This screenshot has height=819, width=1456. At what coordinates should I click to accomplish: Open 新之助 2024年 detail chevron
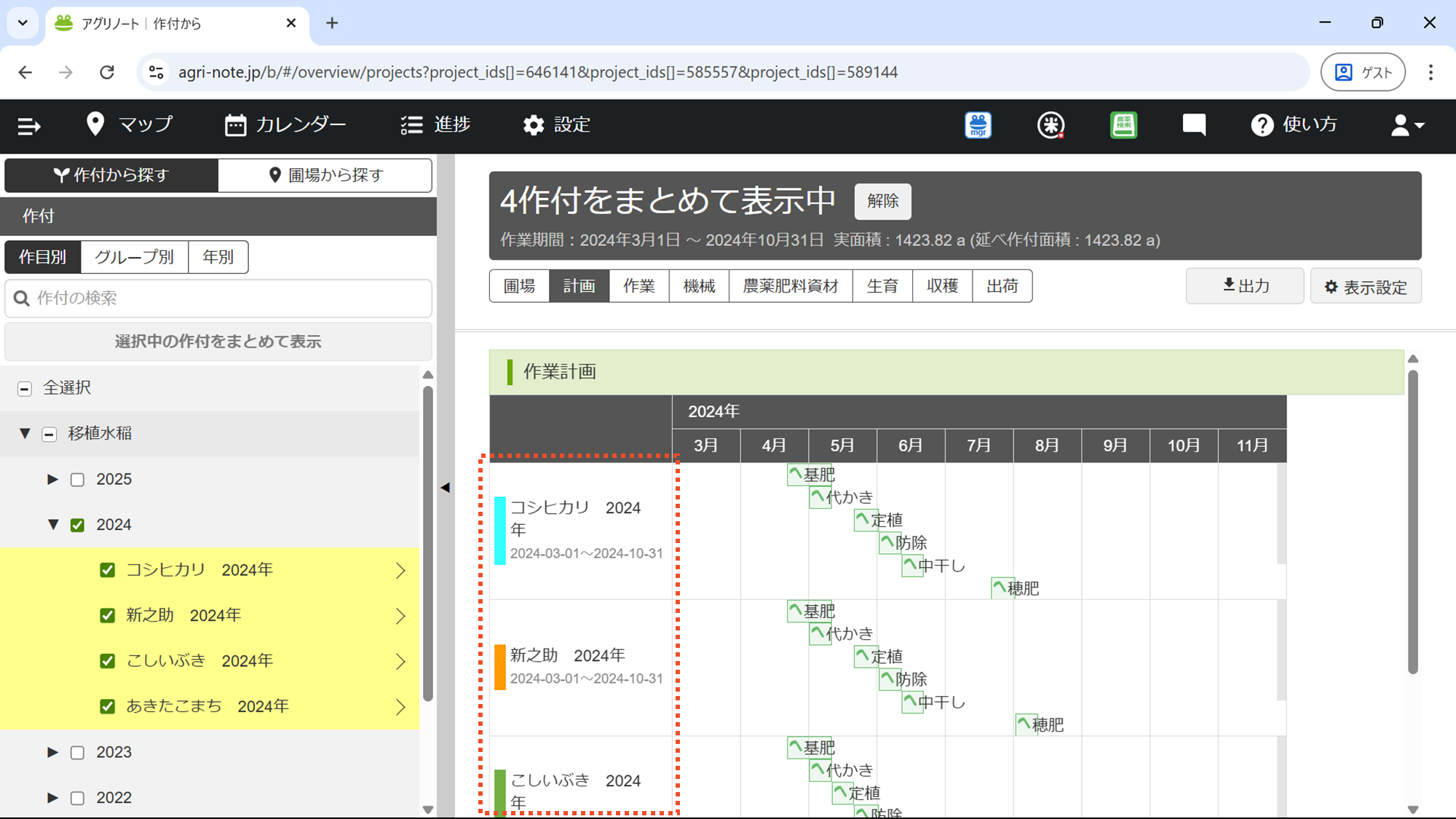click(400, 616)
